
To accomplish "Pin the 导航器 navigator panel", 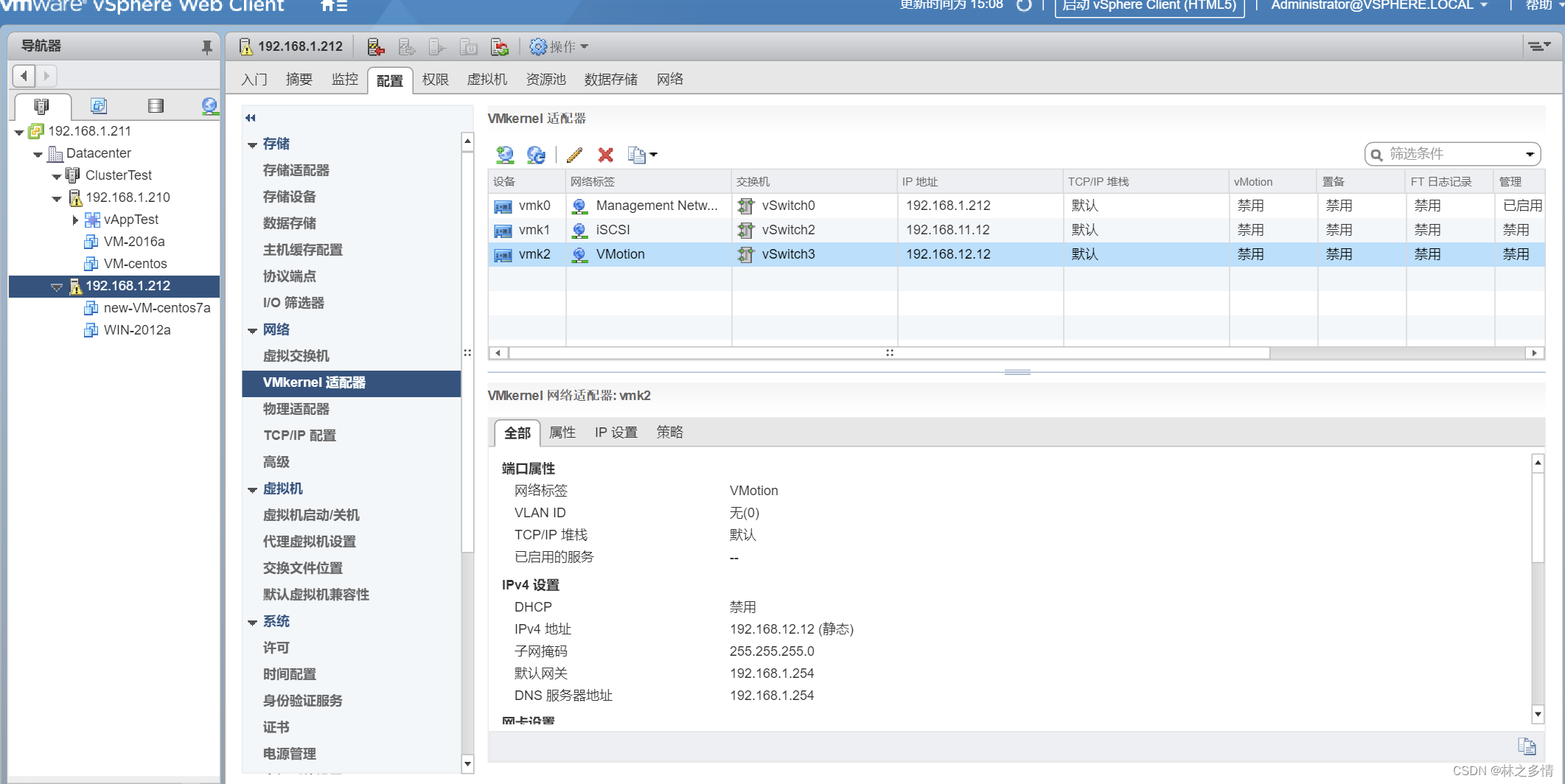I will pos(206,47).
